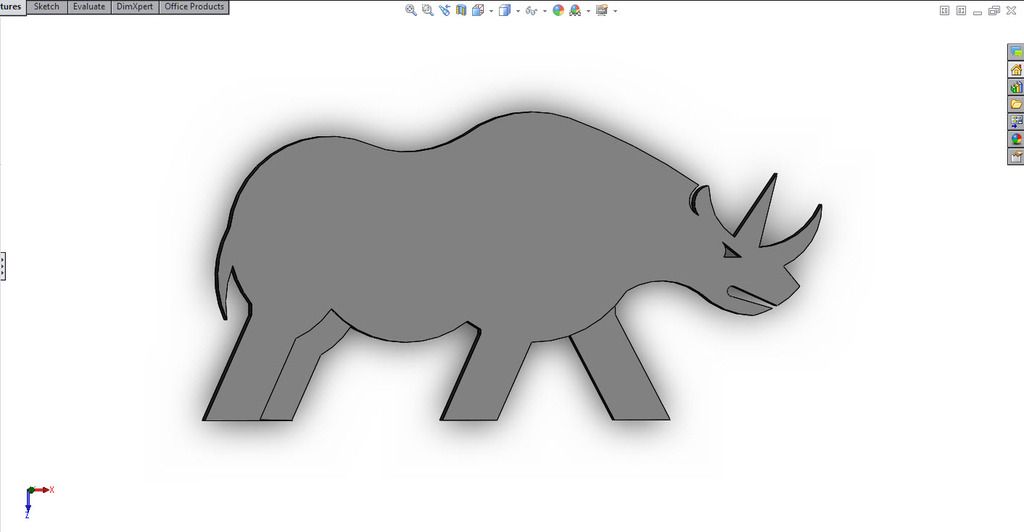Open the top task pane tab icon
This screenshot has width=1024, height=532.
click(x=1016, y=52)
